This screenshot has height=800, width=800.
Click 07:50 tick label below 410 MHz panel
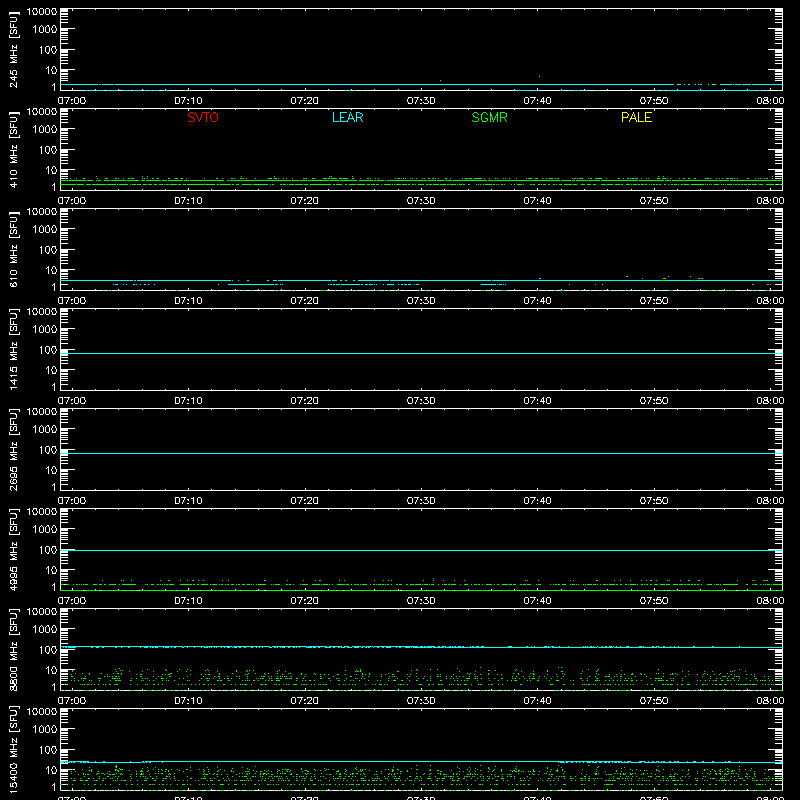point(654,201)
